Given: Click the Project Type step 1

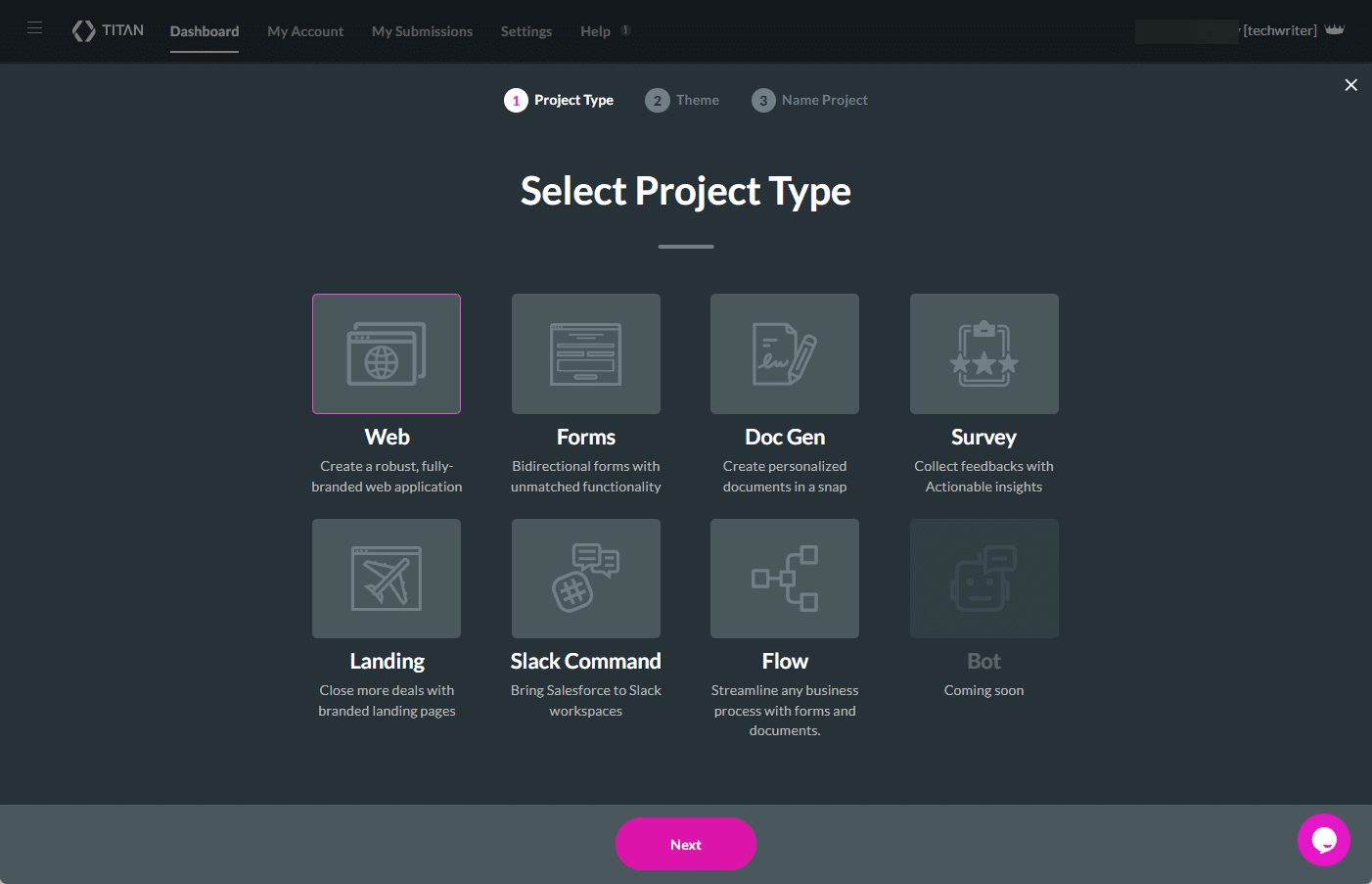Looking at the screenshot, I should click(x=559, y=100).
